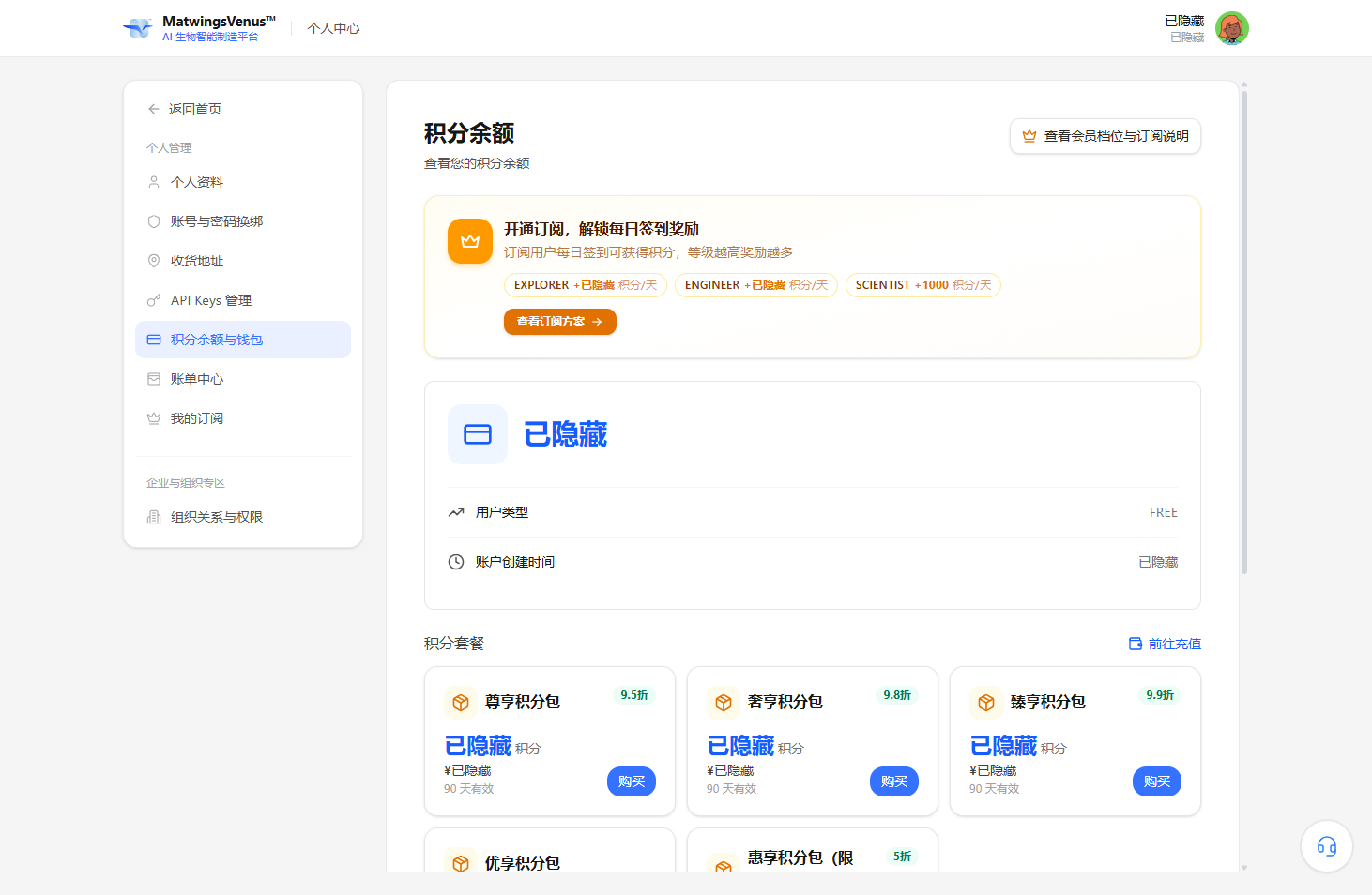Click the clock icon beside 账户创建时间
Viewport: 1372px width, 895px height.
pos(456,562)
